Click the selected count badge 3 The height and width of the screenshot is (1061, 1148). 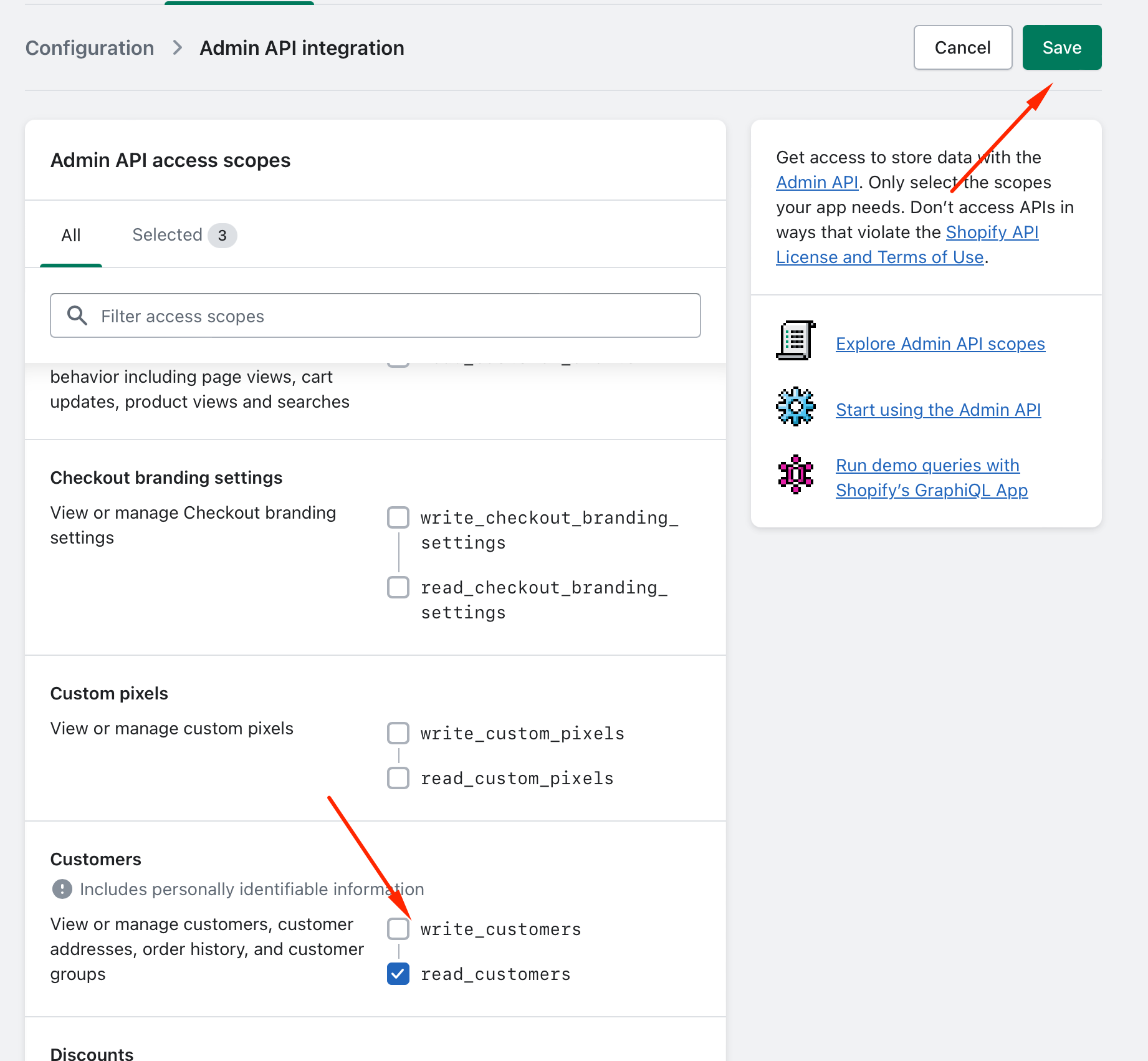(x=222, y=236)
